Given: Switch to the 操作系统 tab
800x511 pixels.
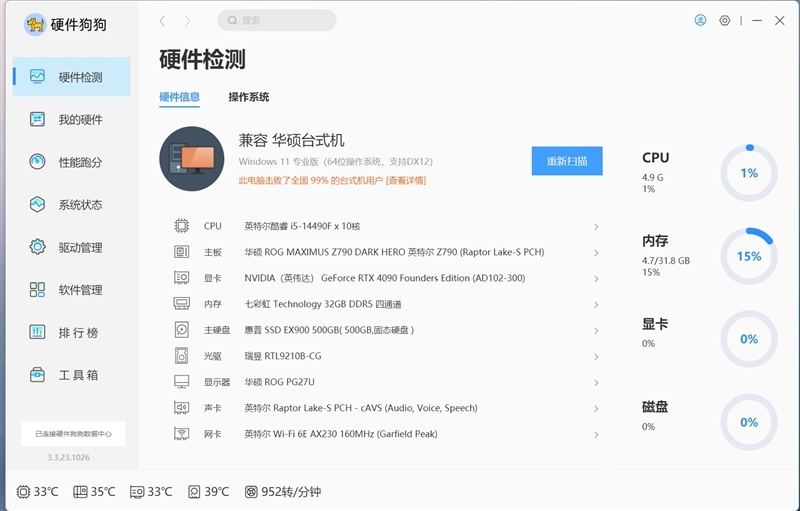Looking at the screenshot, I should 248,97.
